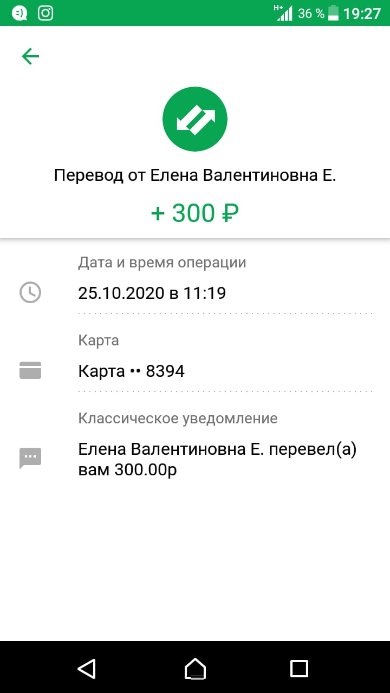390x693 pixels.
Task: Tap the Android recent apps square
Action: (299, 668)
